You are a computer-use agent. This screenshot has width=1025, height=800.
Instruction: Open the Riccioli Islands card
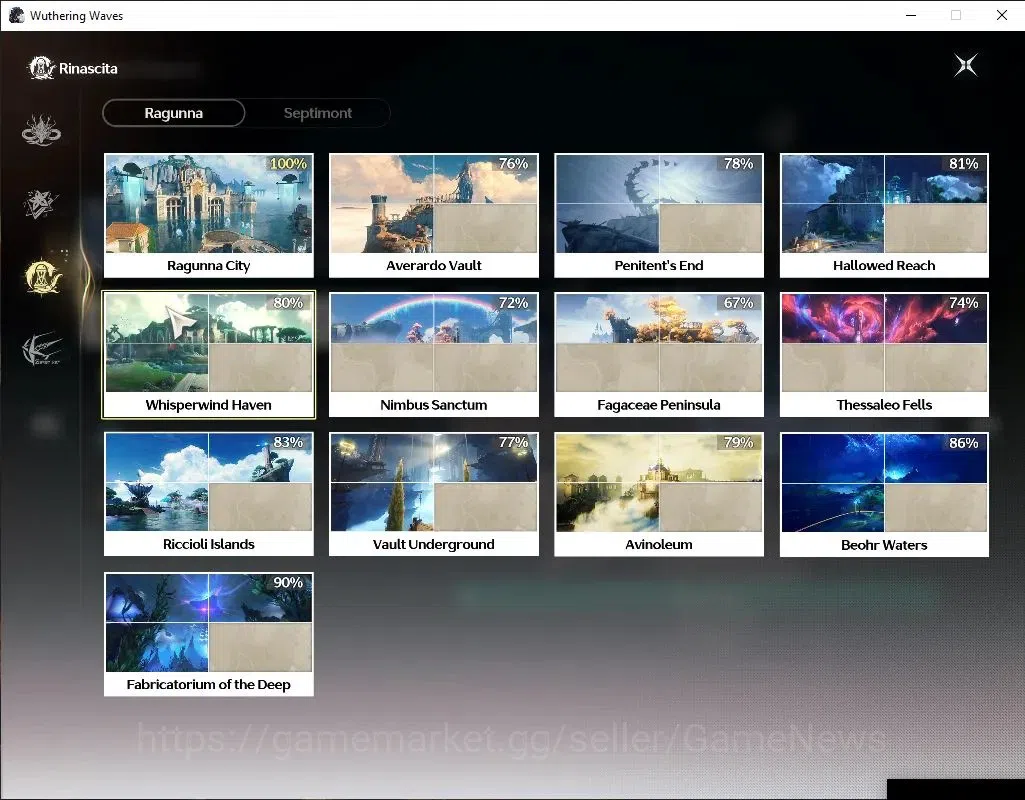pos(209,494)
